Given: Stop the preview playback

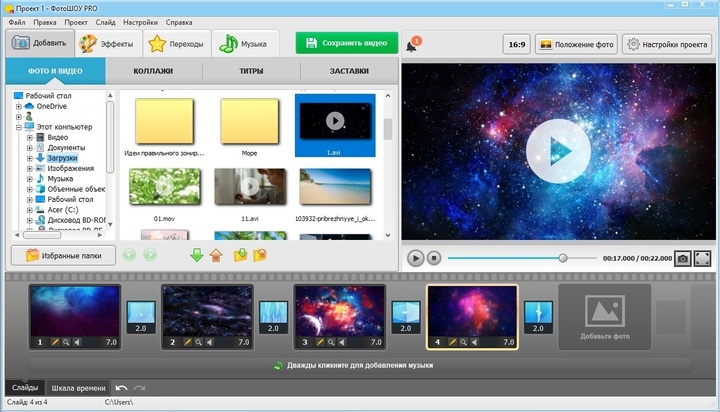Looking at the screenshot, I should 434,258.
